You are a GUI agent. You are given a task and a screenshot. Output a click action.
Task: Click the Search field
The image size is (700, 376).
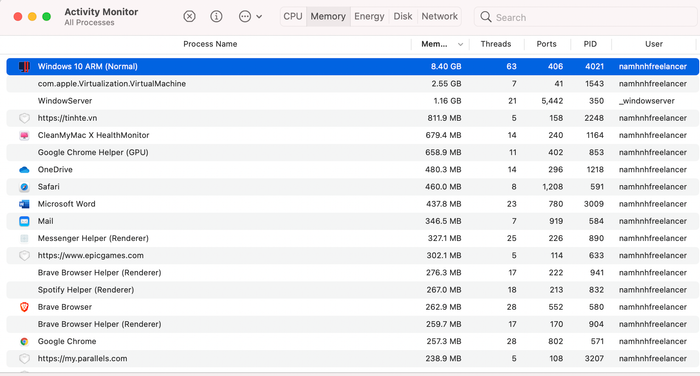[x=586, y=17]
